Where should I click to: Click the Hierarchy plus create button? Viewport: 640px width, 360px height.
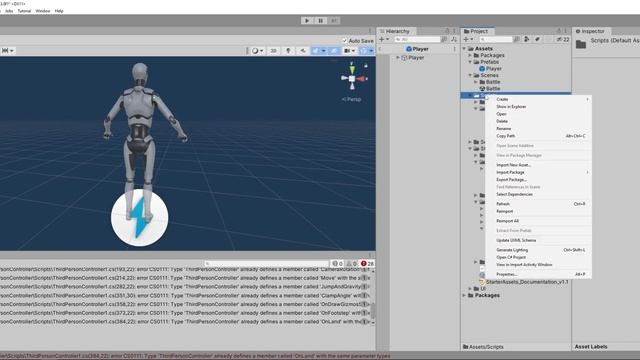(383, 40)
